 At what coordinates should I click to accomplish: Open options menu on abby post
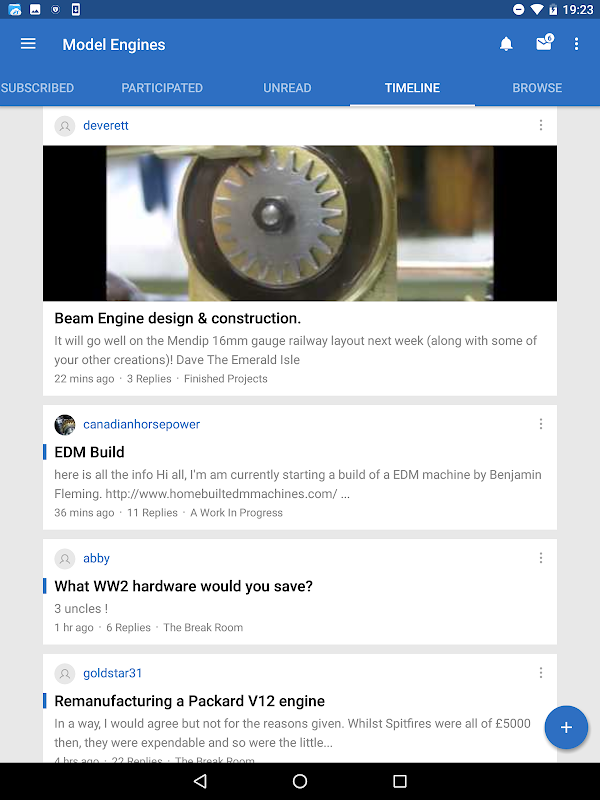point(541,558)
